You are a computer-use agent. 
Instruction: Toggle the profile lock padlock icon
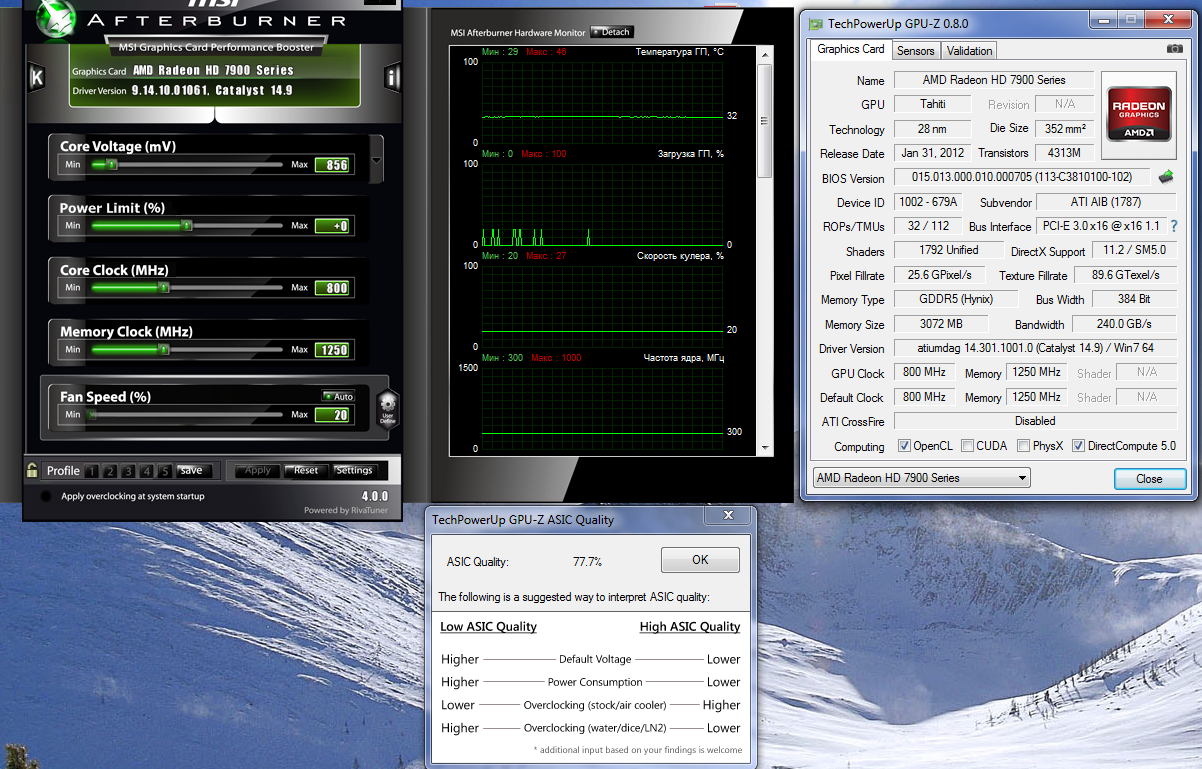click(x=32, y=470)
